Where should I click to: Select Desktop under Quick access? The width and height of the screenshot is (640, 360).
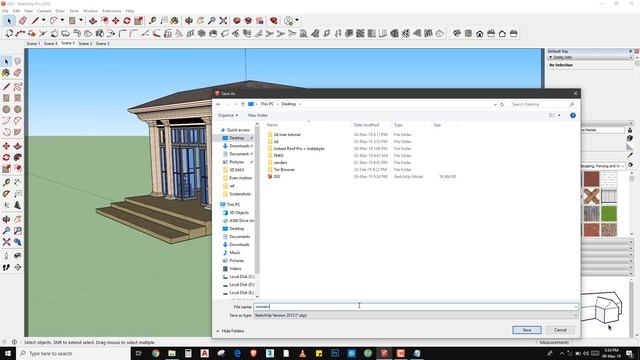click(236, 138)
